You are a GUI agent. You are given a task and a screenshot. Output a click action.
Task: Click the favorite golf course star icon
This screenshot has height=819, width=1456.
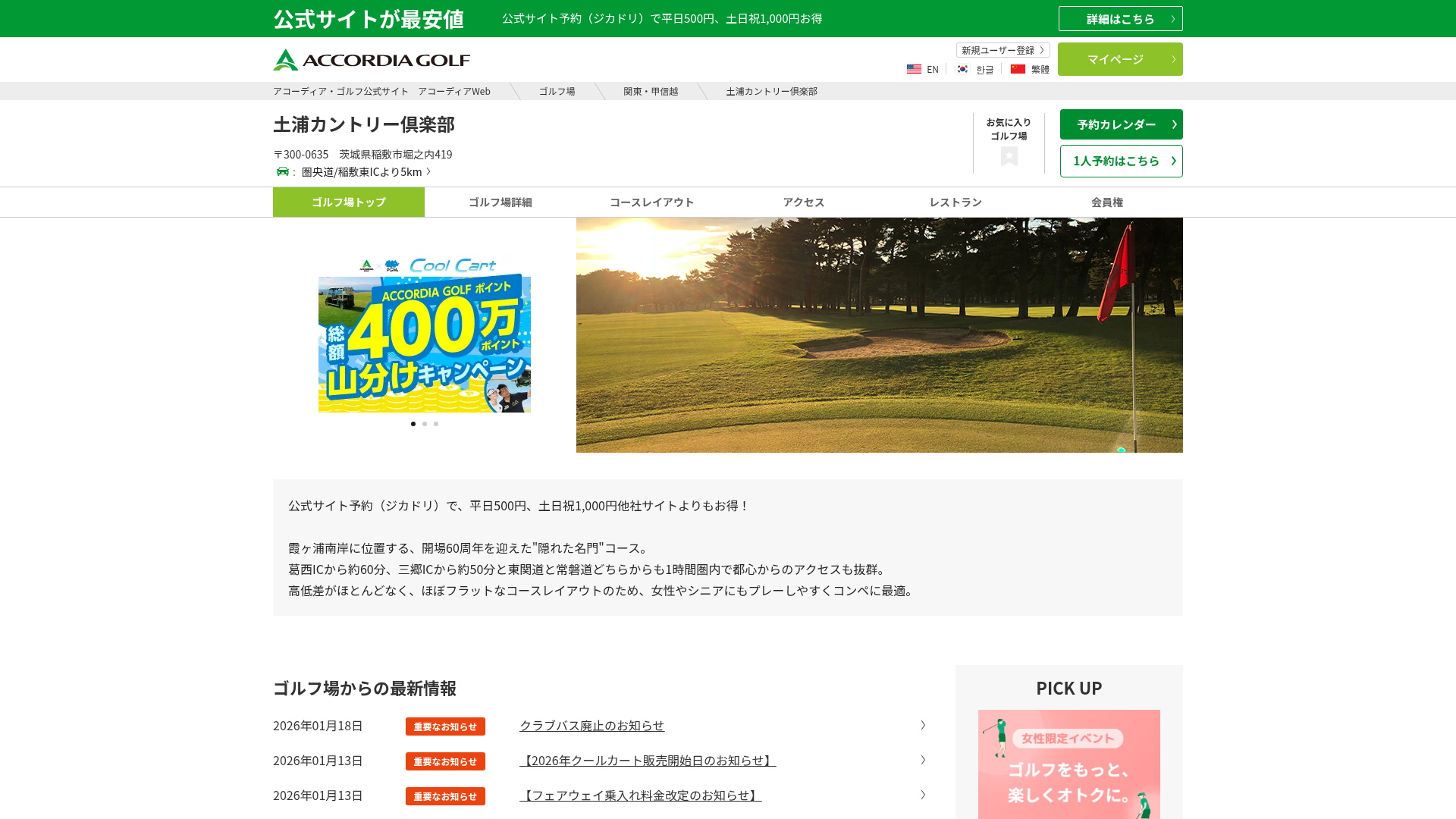[1009, 156]
